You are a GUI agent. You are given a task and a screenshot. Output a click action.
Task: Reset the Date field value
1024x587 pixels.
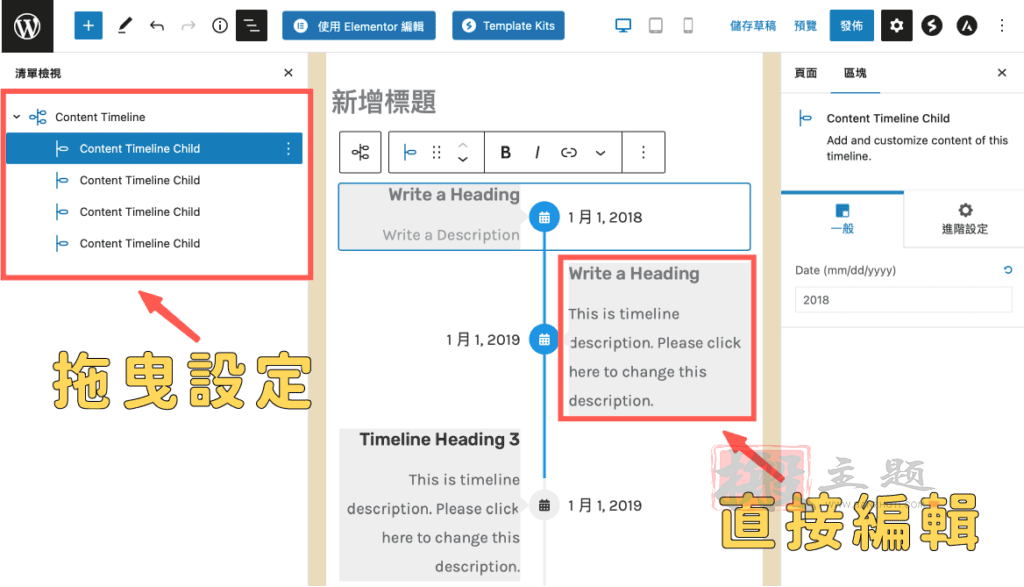pyautogui.click(x=1008, y=270)
